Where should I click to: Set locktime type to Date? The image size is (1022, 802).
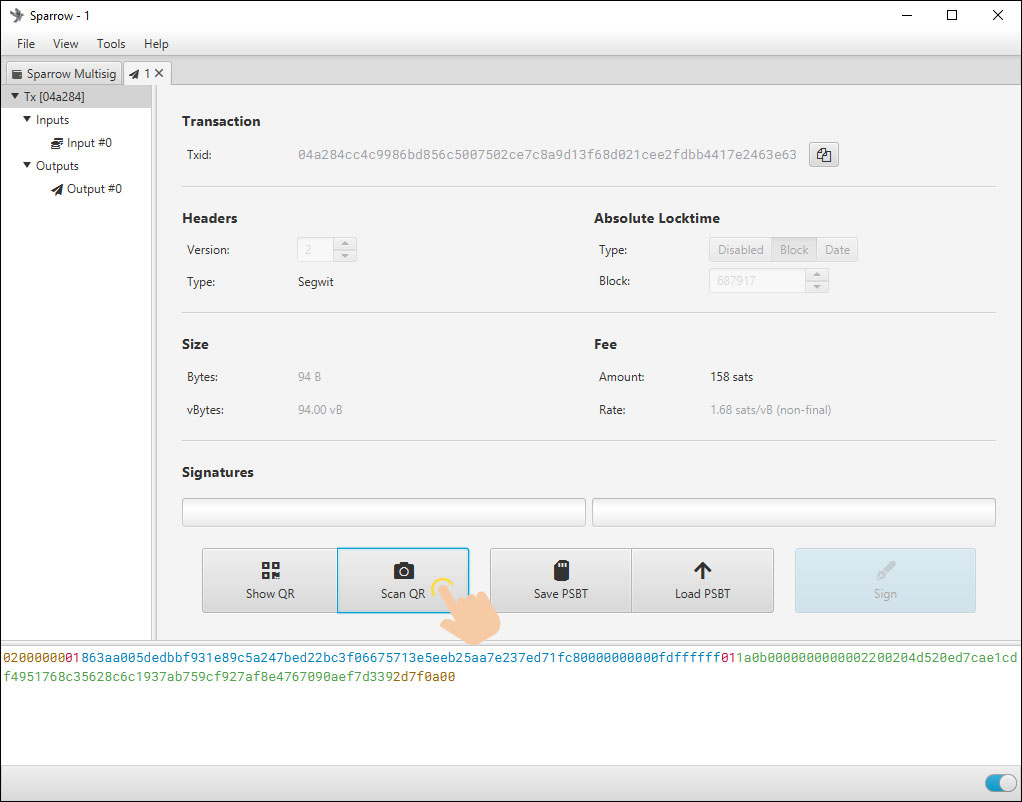pos(837,250)
